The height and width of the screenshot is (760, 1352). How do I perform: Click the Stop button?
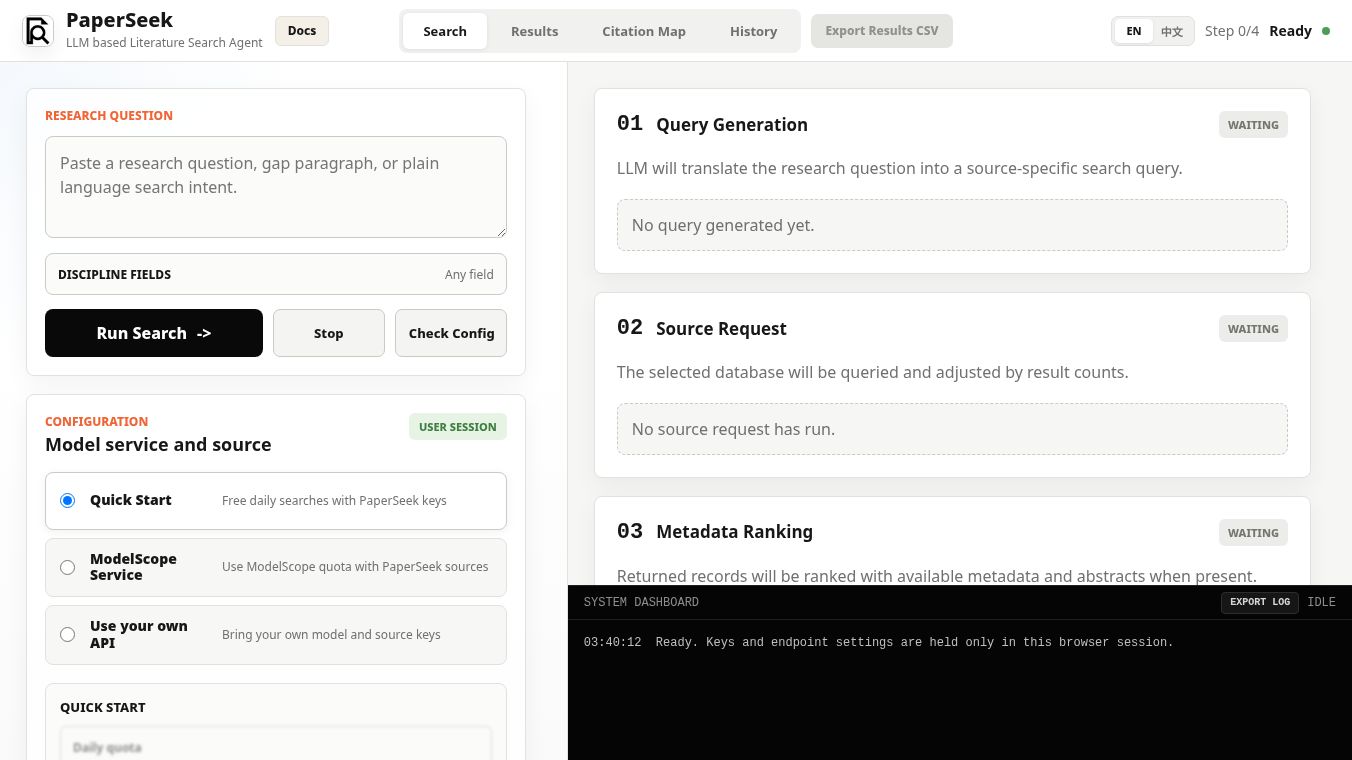click(329, 333)
